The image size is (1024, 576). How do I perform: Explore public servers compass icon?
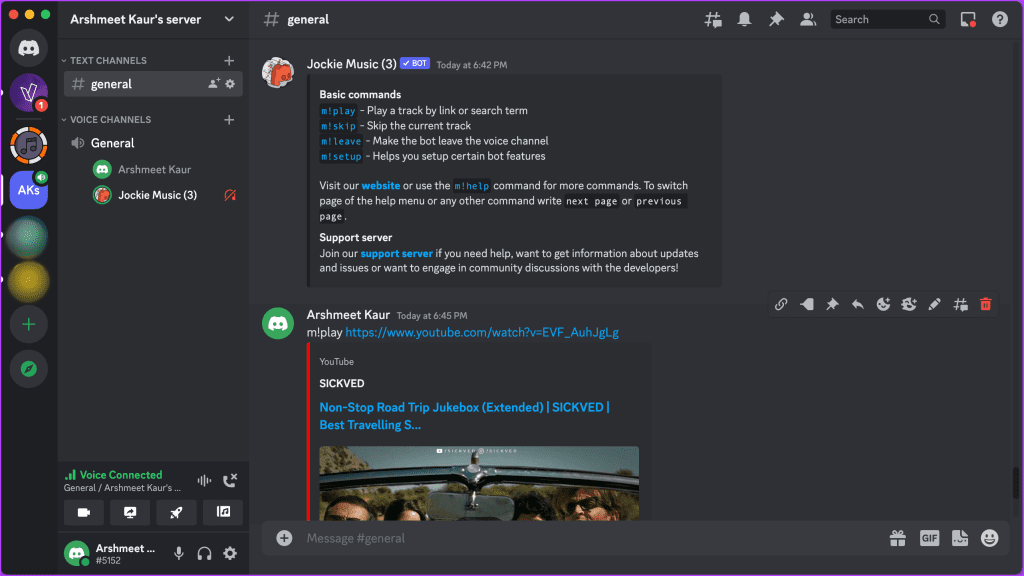[x=29, y=369]
